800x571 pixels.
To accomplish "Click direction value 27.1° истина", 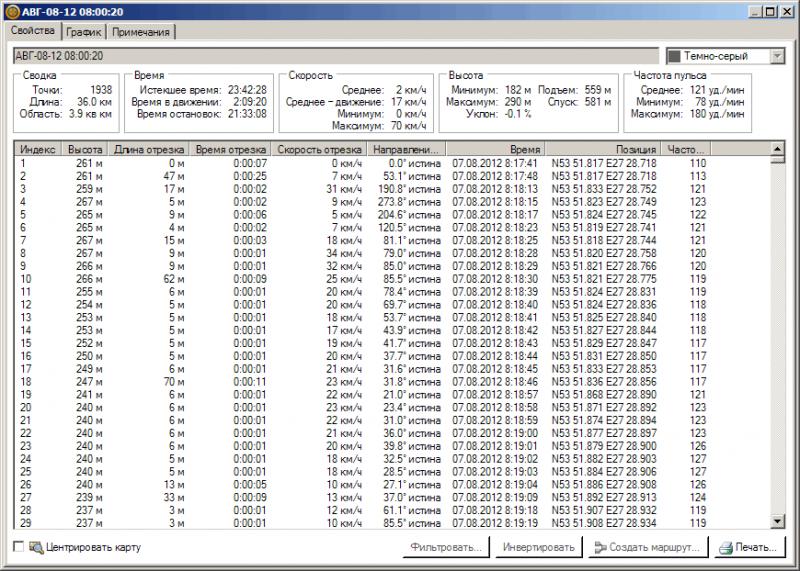I will (x=412, y=484).
